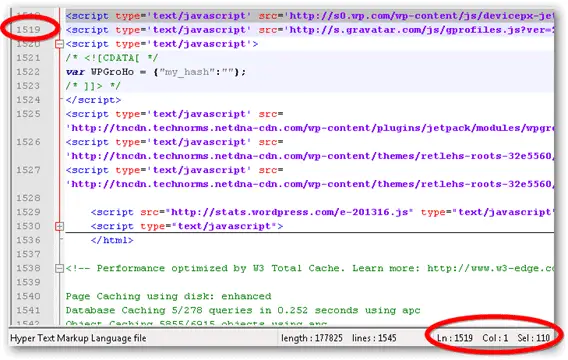The width and height of the screenshot is (568, 360).
Task: Click the W3 Total Cache comment line
Action: [310, 268]
